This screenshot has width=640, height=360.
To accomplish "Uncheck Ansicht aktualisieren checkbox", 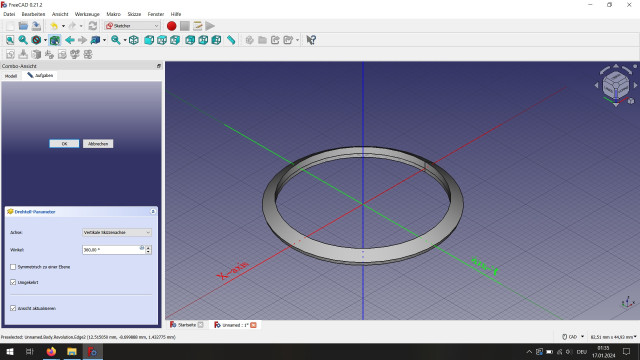I will point(13,308).
